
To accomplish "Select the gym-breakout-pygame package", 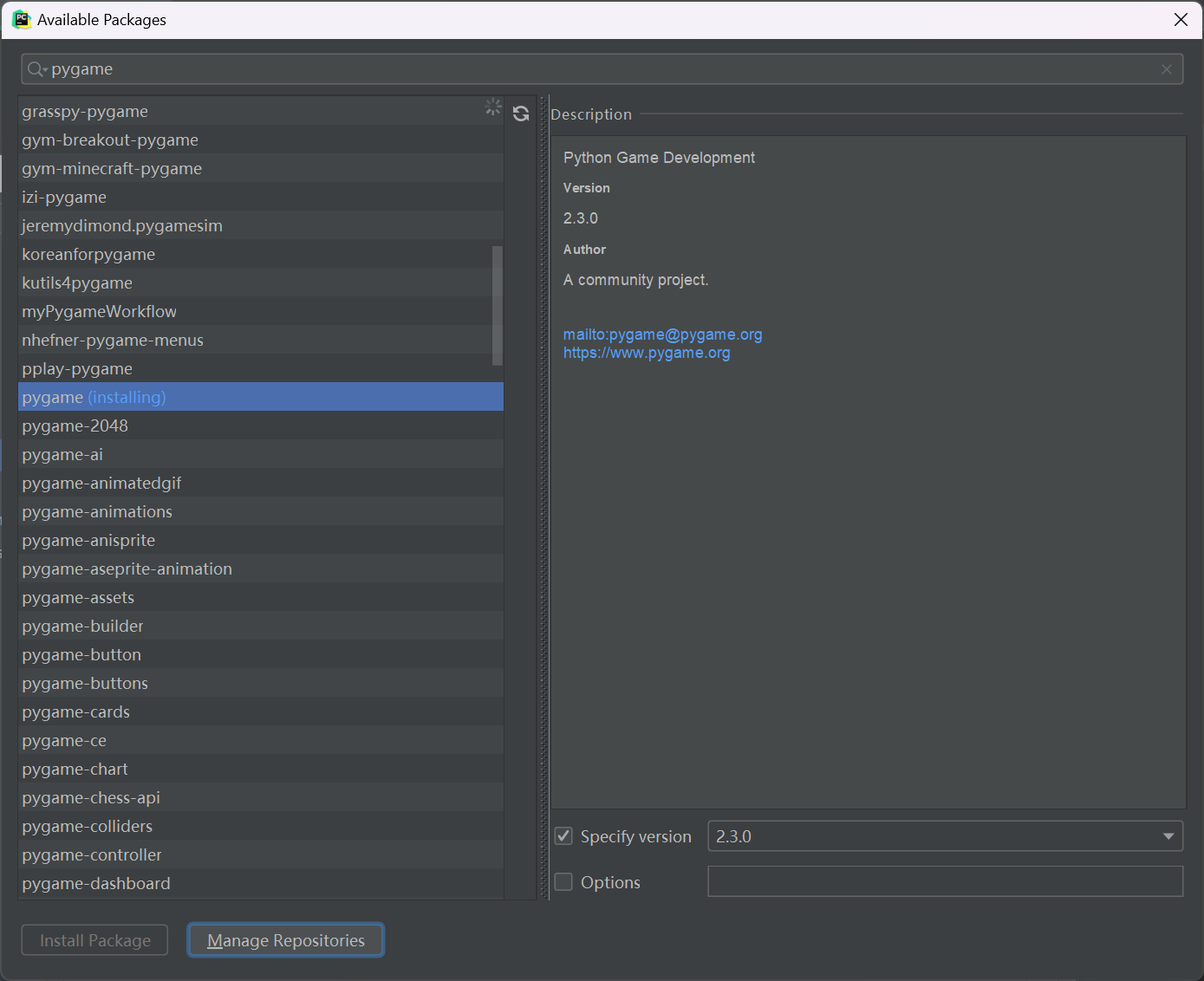I will point(261,140).
